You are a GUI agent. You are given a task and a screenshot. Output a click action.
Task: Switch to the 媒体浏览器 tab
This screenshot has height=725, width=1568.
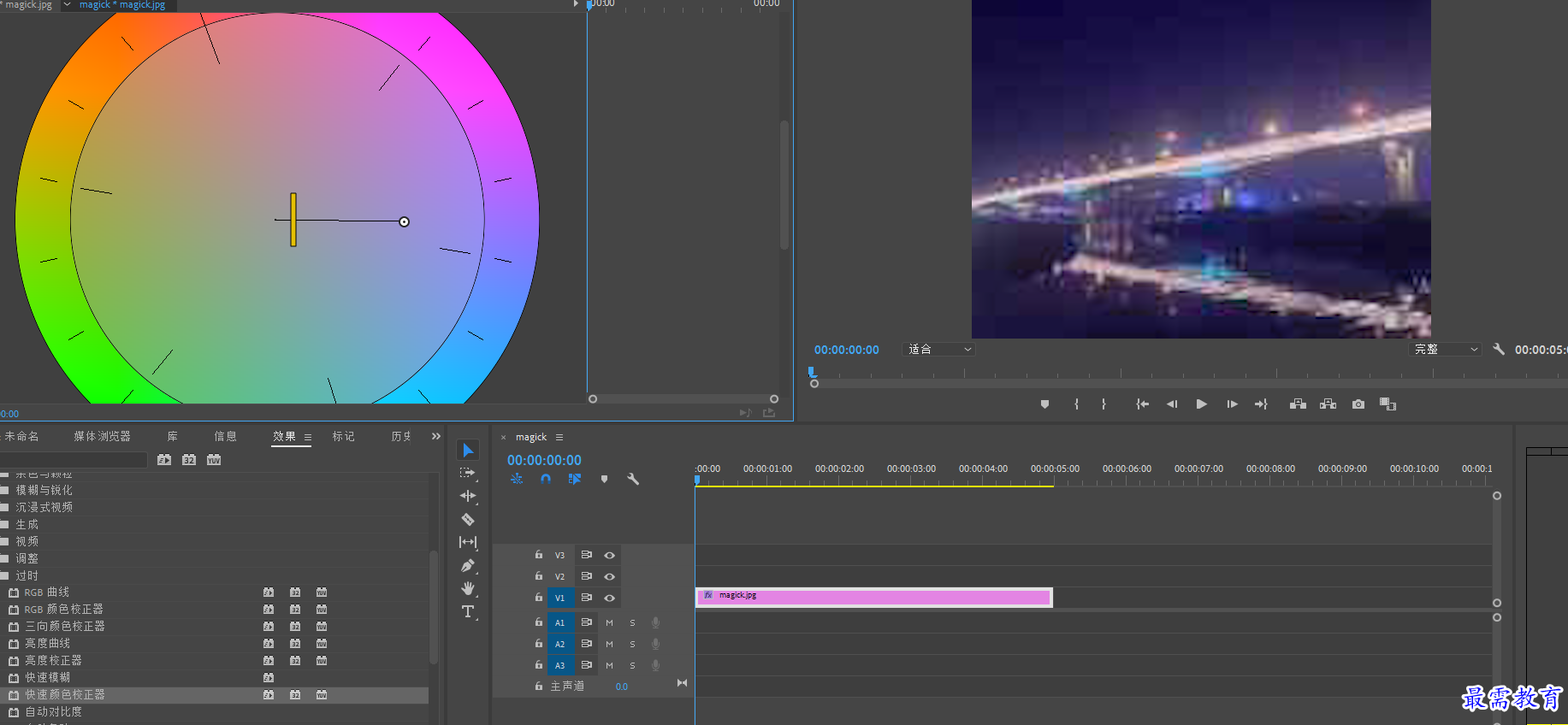click(102, 436)
